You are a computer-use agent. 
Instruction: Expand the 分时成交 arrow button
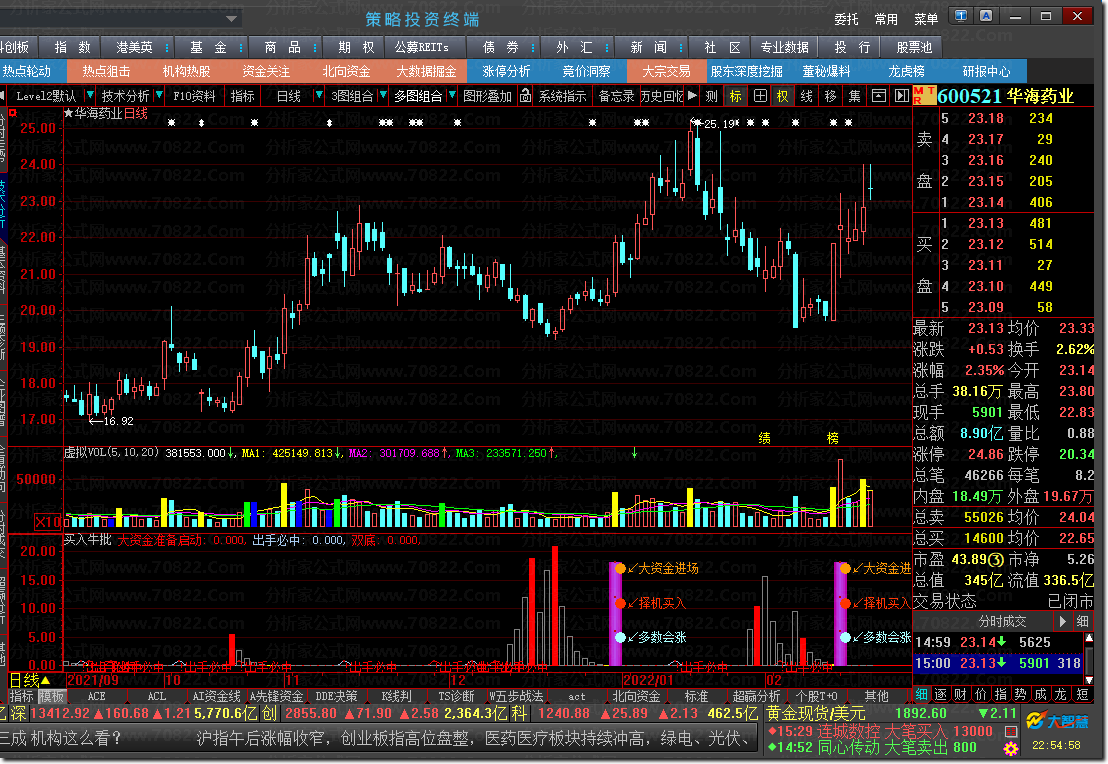tap(1062, 621)
